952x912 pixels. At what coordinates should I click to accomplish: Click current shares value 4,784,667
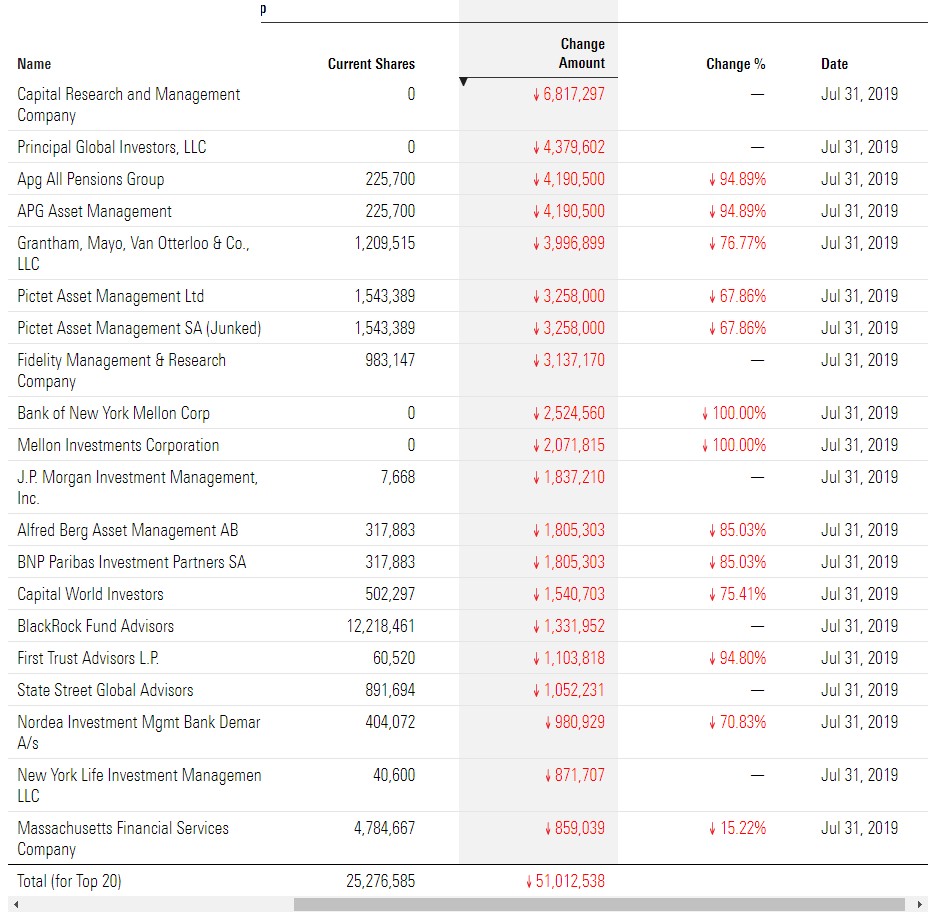(384, 828)
